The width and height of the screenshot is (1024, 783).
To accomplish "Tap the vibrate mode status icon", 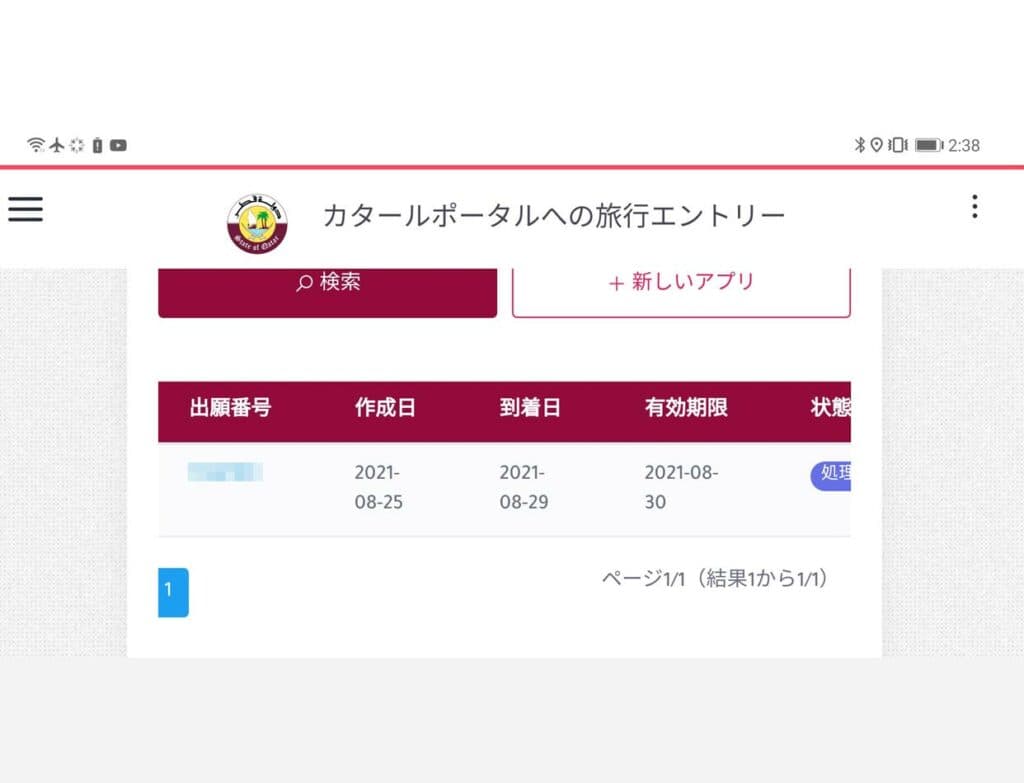I will [x=898, y=145].
